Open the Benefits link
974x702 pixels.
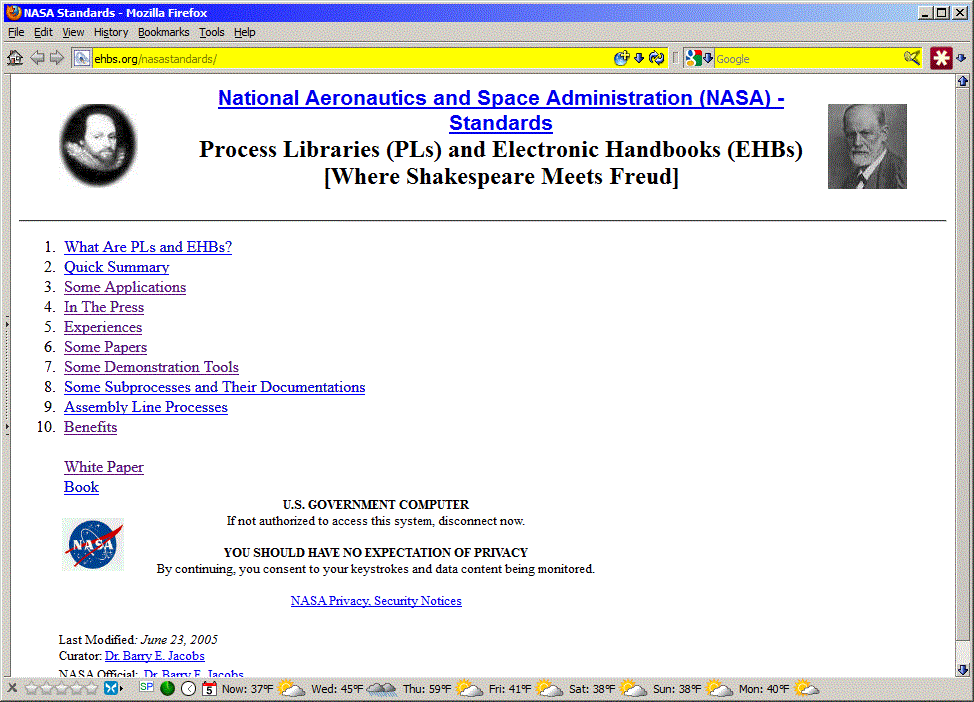pos(90,427)
